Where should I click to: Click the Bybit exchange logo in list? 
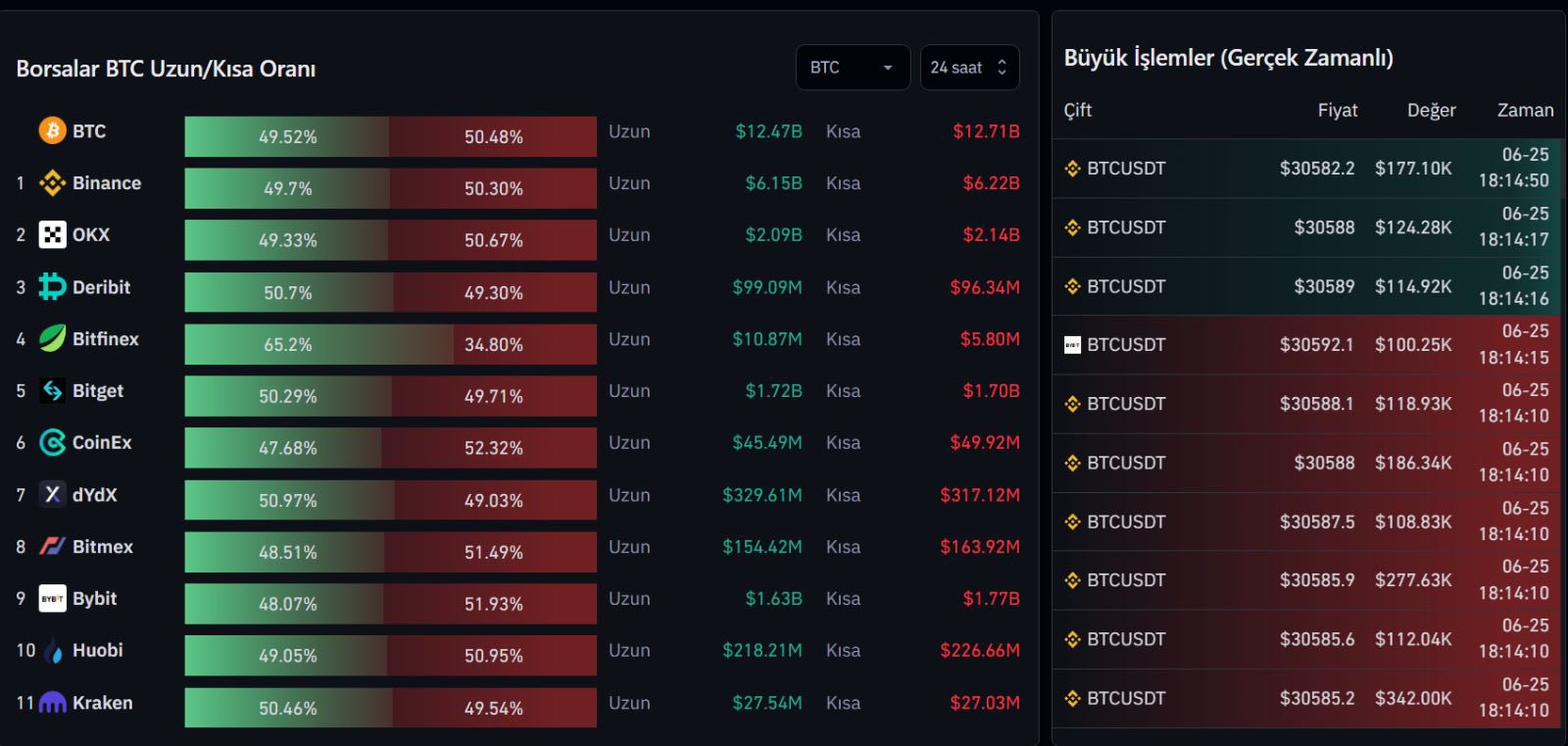pyautogui.click(x=52, y=598)
